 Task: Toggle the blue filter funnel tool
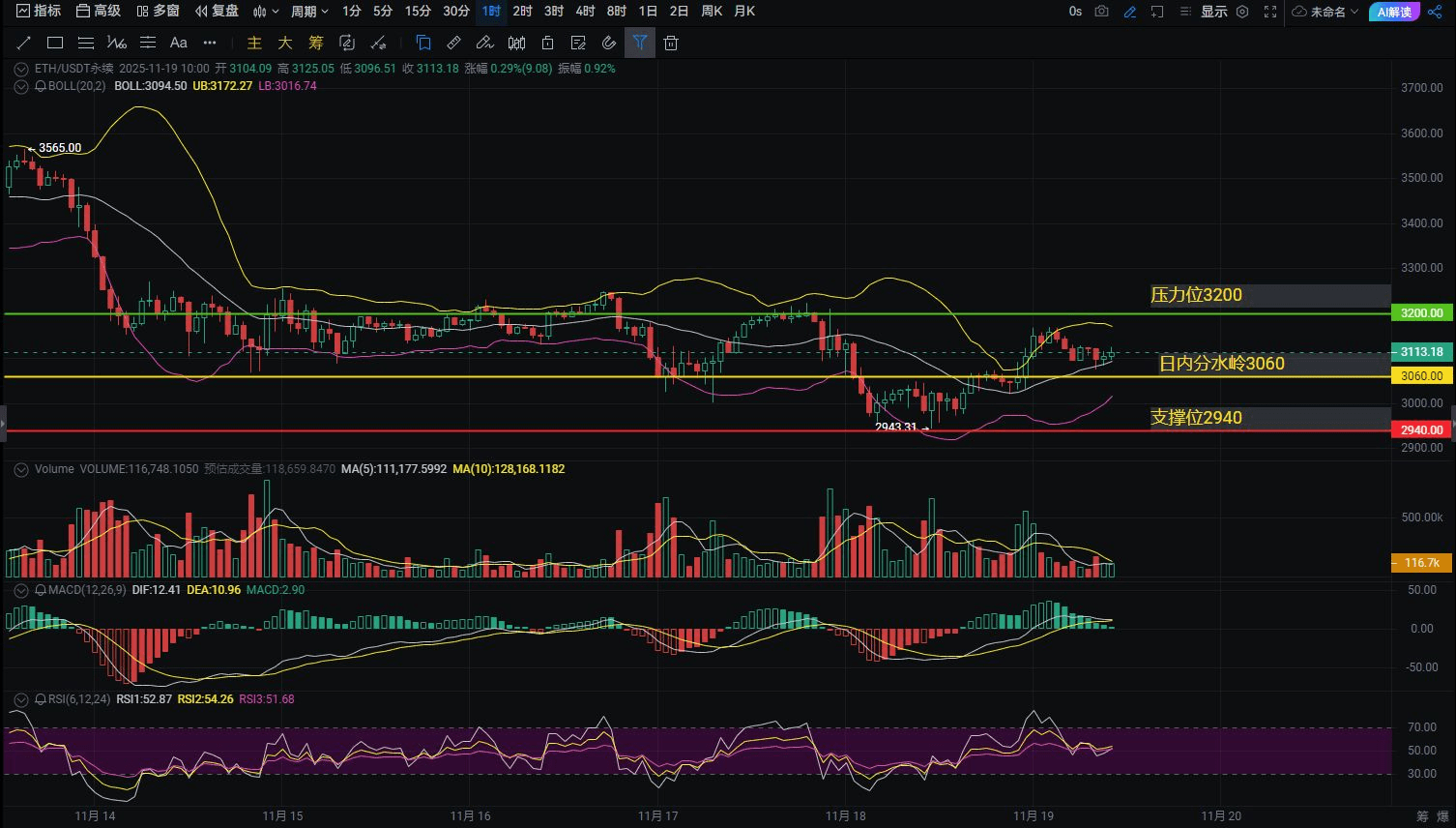[x=640, y=43]
